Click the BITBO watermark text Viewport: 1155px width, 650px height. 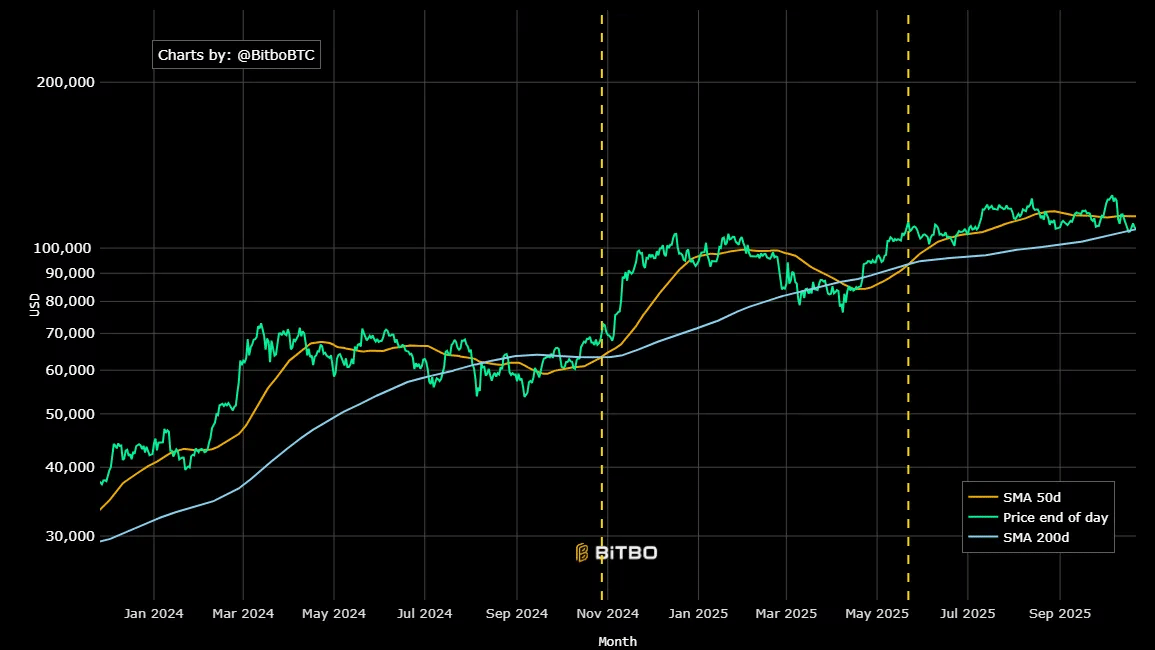click(x=626, y=552)
